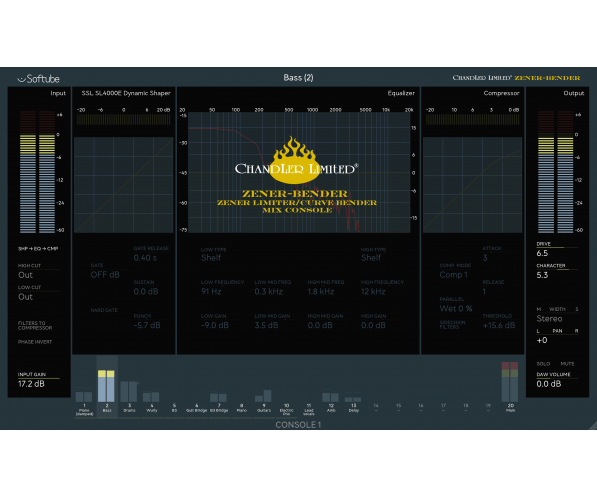
Task: Toggle Filters to Compressor
Action: pyautogui.click(x=35, y=325)
